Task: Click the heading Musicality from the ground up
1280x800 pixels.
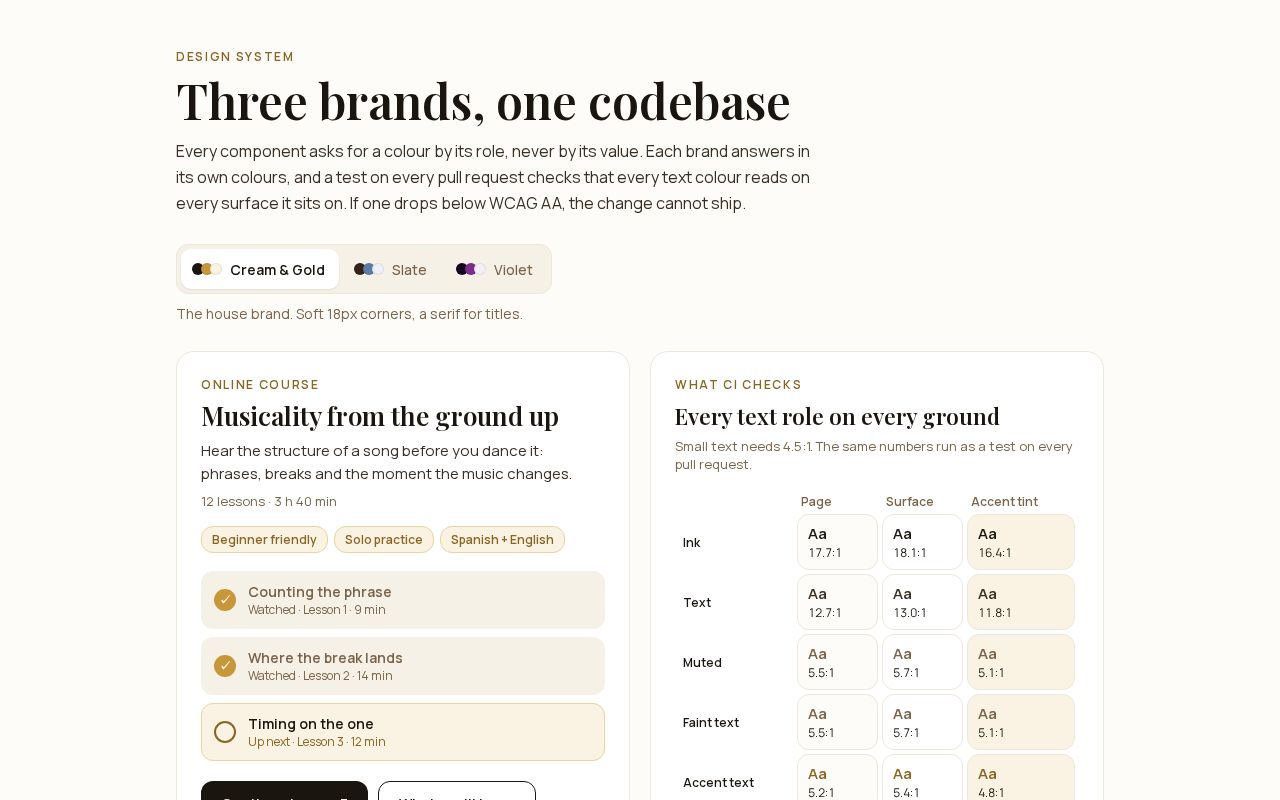Action: (x=380, y=416)
